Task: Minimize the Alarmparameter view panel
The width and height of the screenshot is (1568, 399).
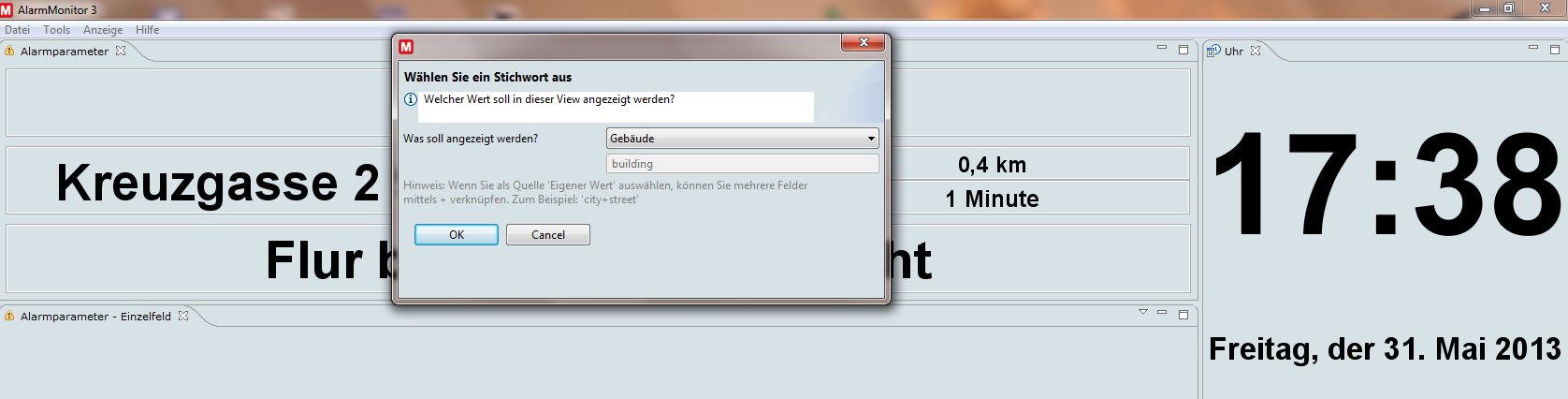Action: pos(1162,48)
